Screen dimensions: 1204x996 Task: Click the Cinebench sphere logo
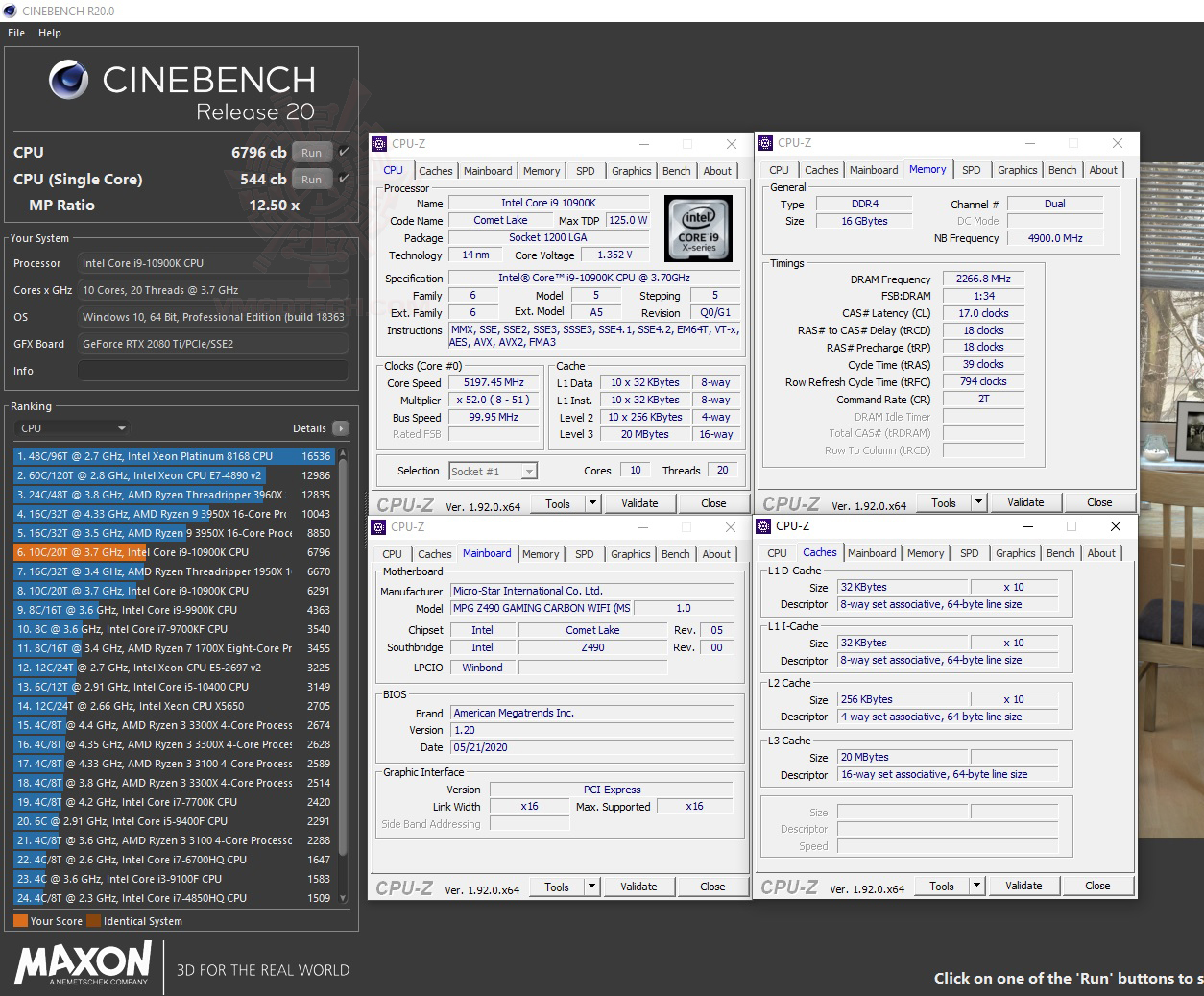[67, 79]
